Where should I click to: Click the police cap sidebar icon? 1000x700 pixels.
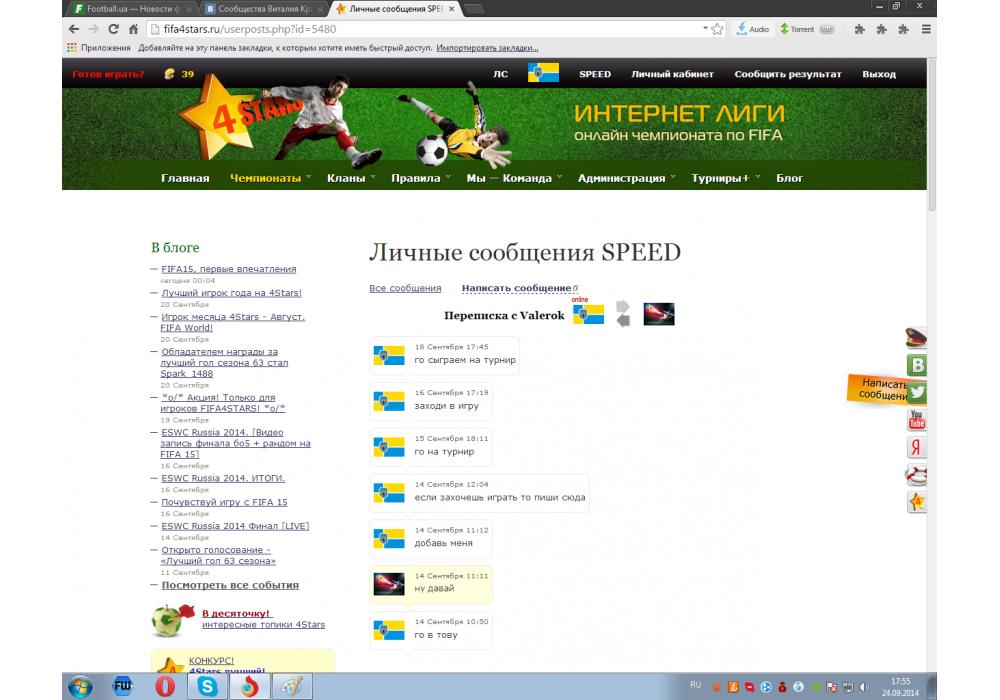click(916, 338)
